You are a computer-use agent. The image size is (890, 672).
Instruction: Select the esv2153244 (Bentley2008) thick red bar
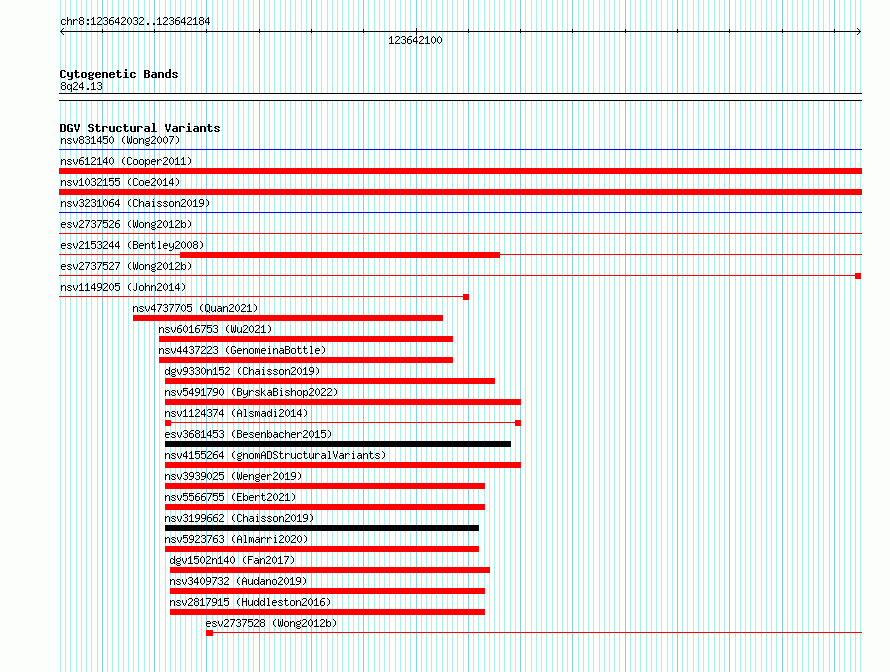[340, 255]
